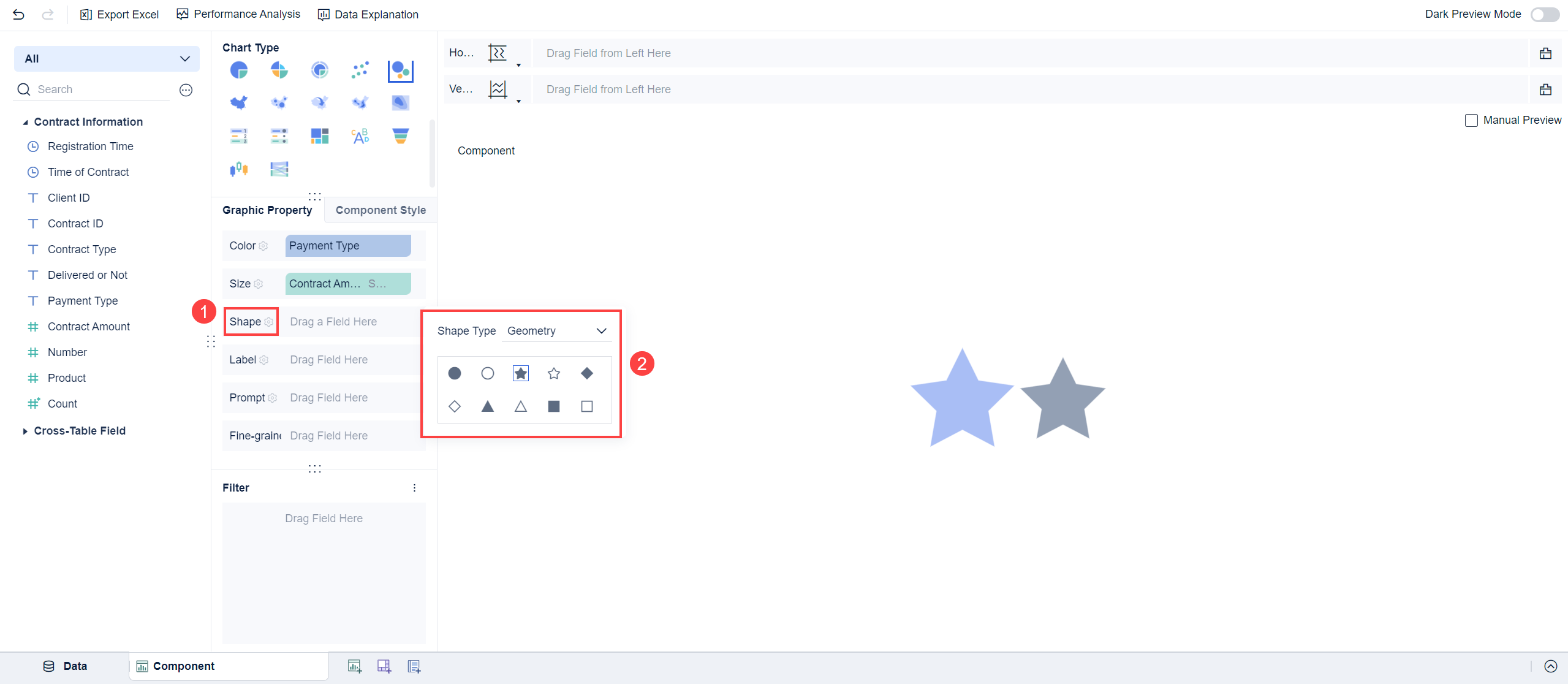
Task: Select the funnel chart type
Action: 400,135
